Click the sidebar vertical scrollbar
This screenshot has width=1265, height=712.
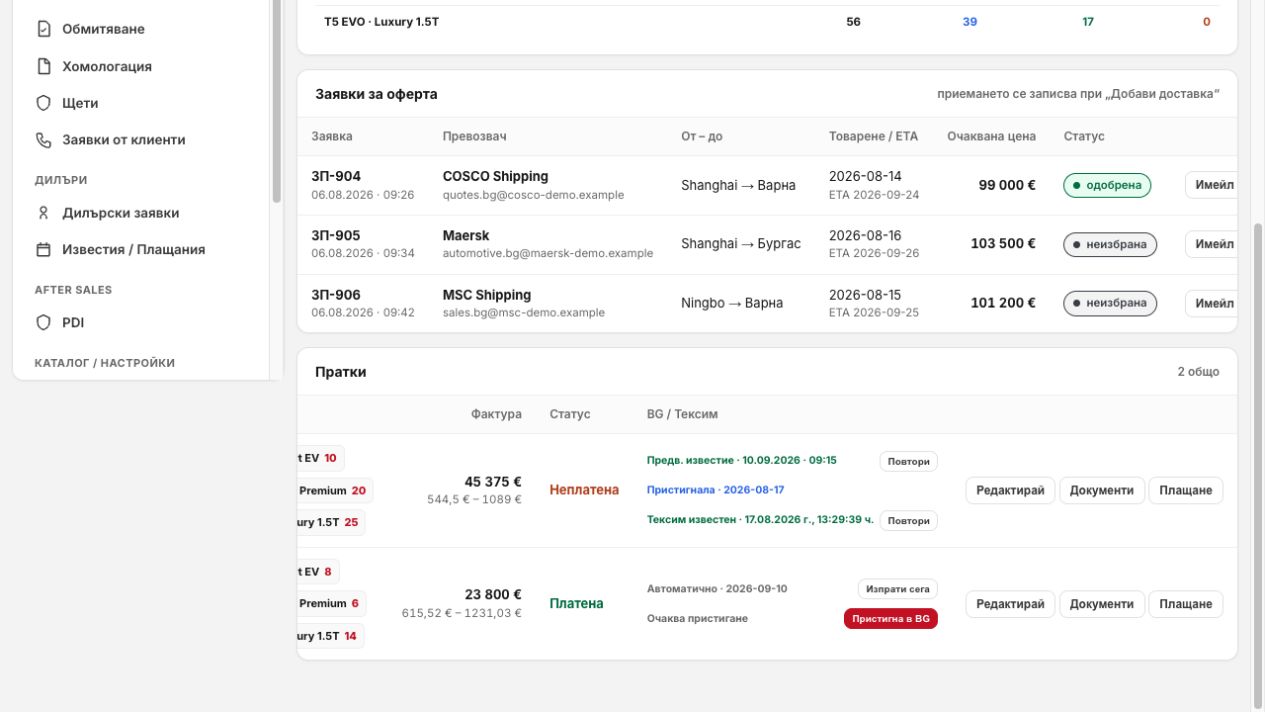pyautogui.click(x=277, y=100)
